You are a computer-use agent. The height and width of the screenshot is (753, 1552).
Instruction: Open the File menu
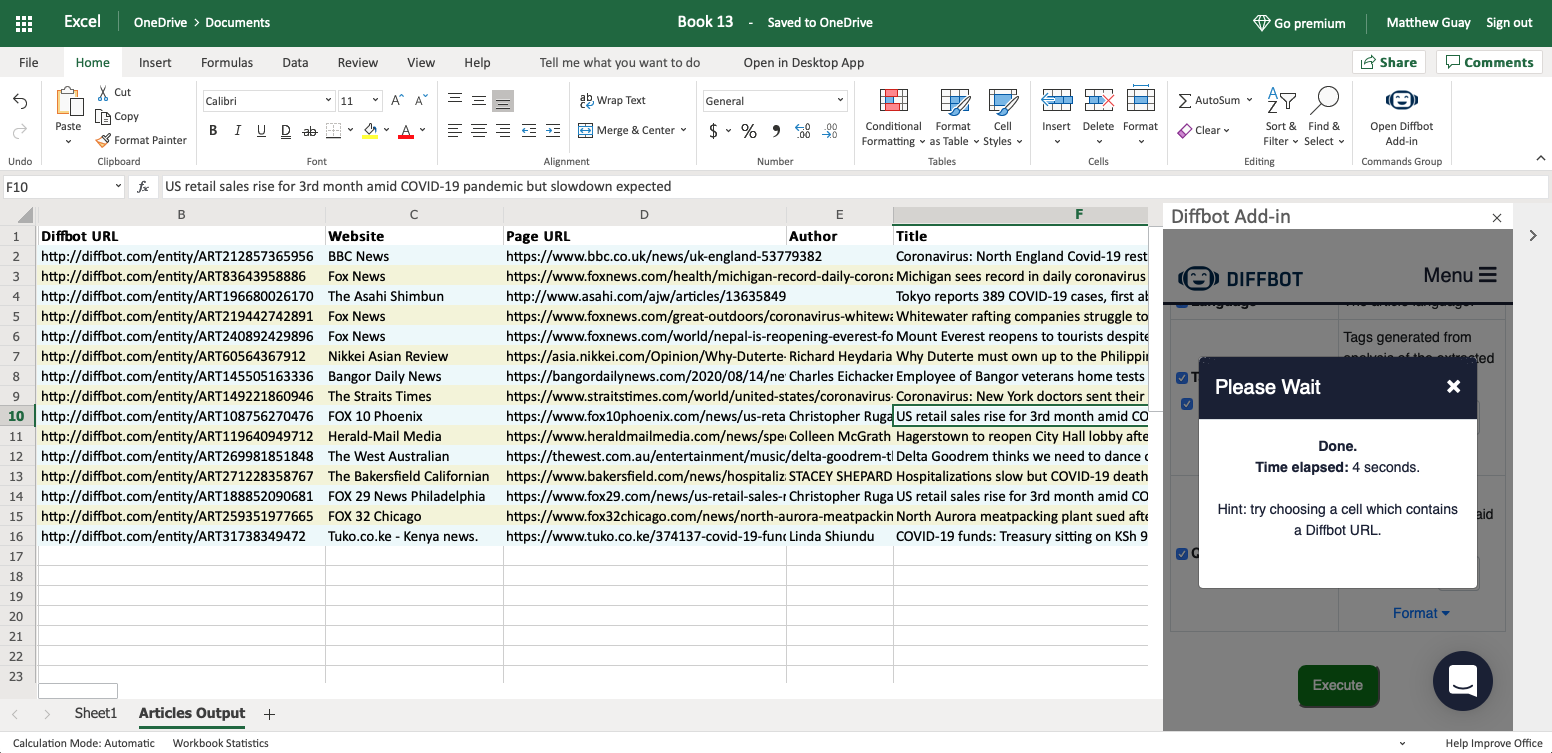[x=28, y=62]
